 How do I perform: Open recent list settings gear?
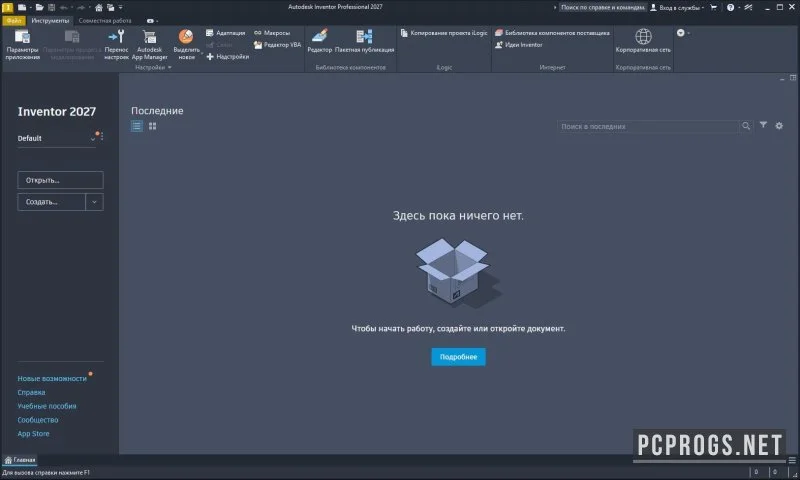(x=779, y=125)
